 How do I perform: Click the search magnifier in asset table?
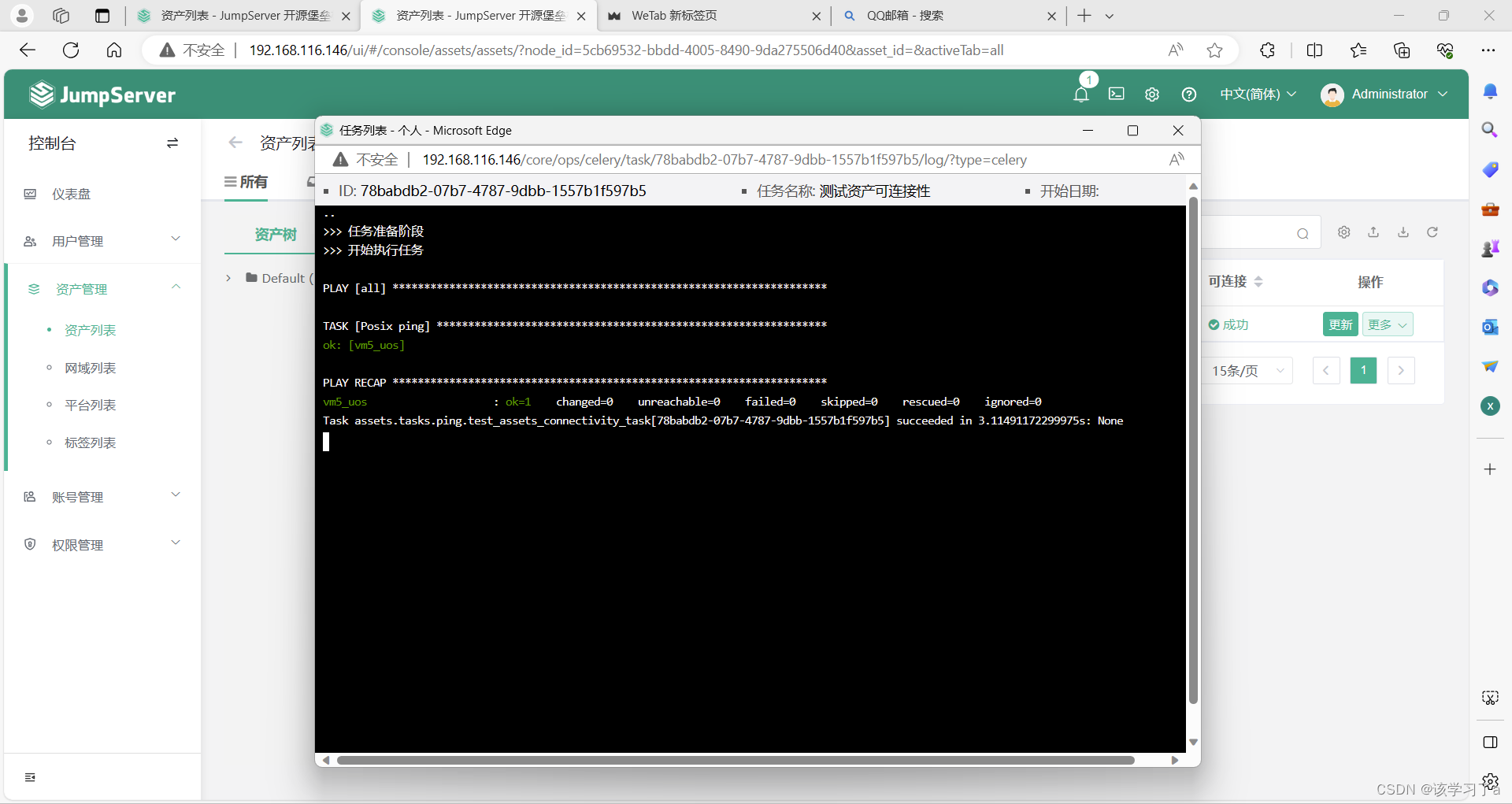click(1303, 233)
